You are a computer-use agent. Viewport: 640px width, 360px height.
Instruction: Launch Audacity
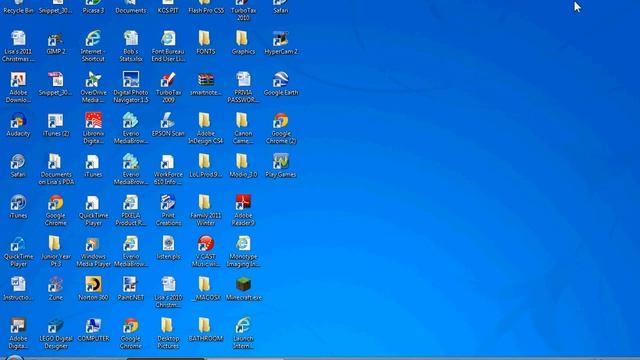(x=18, y=124)
